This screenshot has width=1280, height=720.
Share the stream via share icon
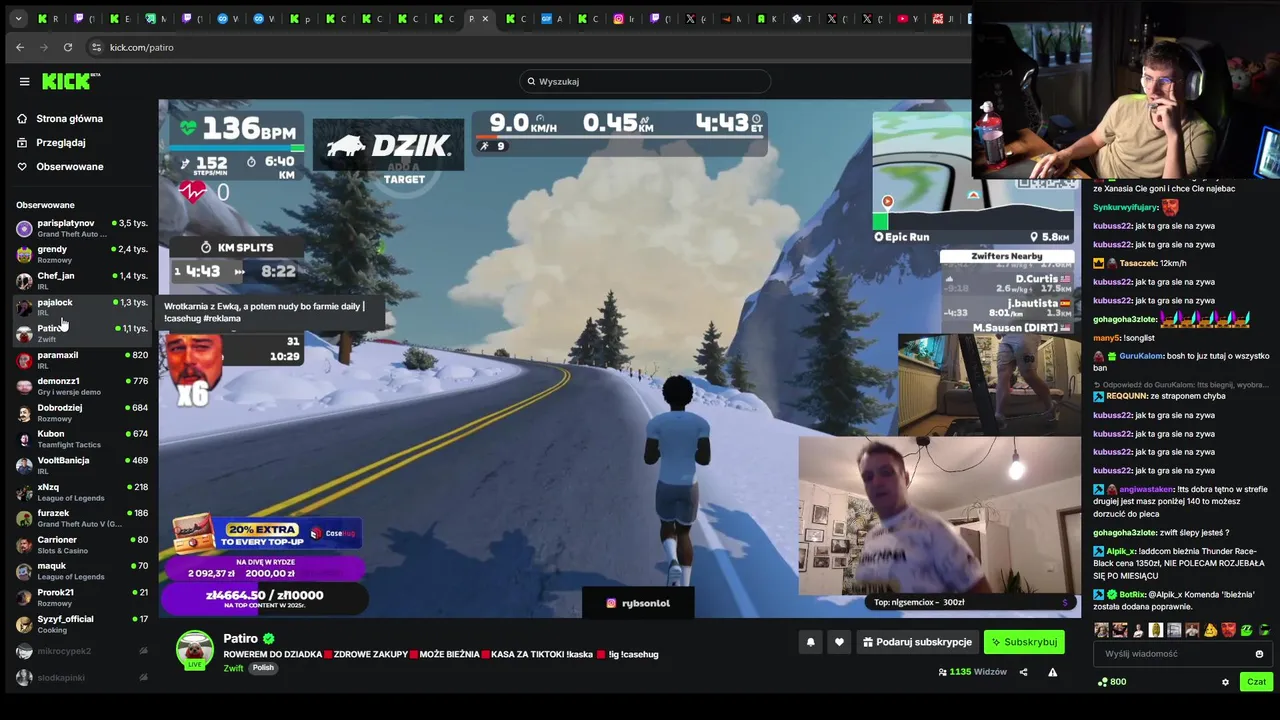click(x=1023, y=672)
